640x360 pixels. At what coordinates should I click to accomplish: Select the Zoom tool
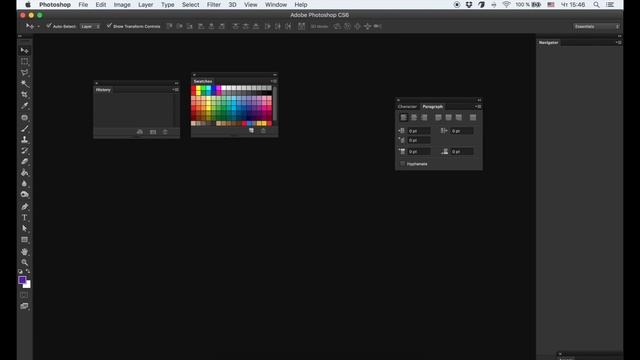click(24, 262)
